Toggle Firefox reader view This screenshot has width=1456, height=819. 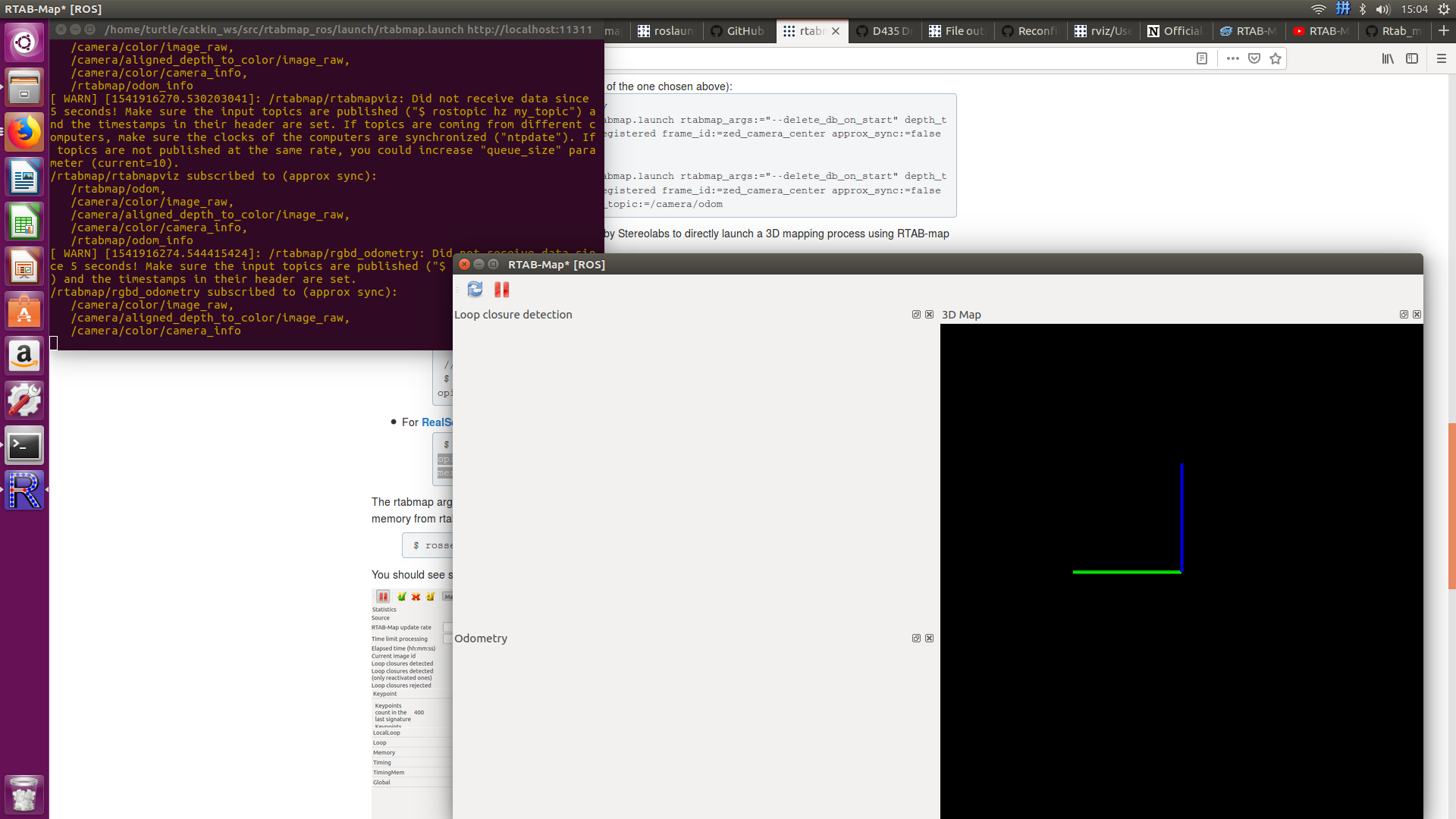pyautogui.click(x=1202, y=58)
